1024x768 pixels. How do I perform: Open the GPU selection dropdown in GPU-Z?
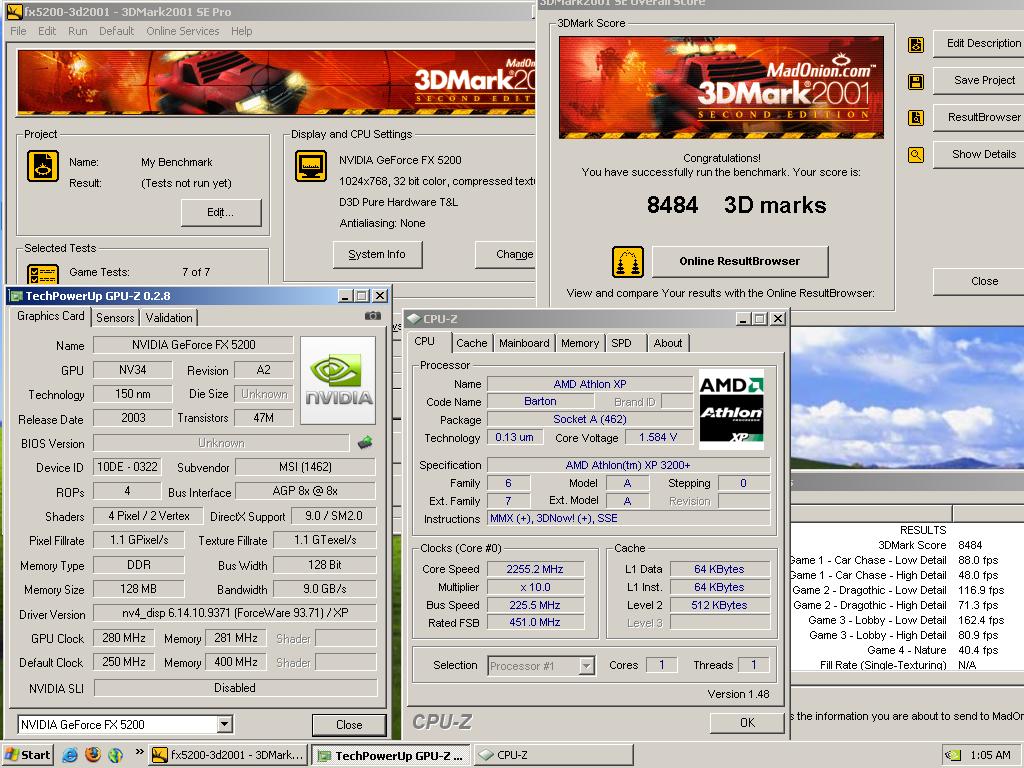click(225, 724)
